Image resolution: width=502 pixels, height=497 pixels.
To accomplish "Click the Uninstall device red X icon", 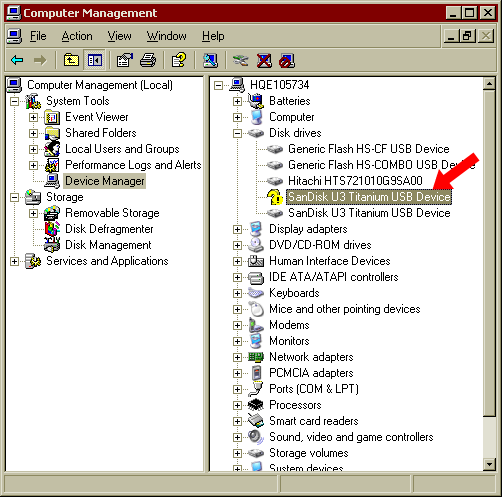I will click(264, 60).
